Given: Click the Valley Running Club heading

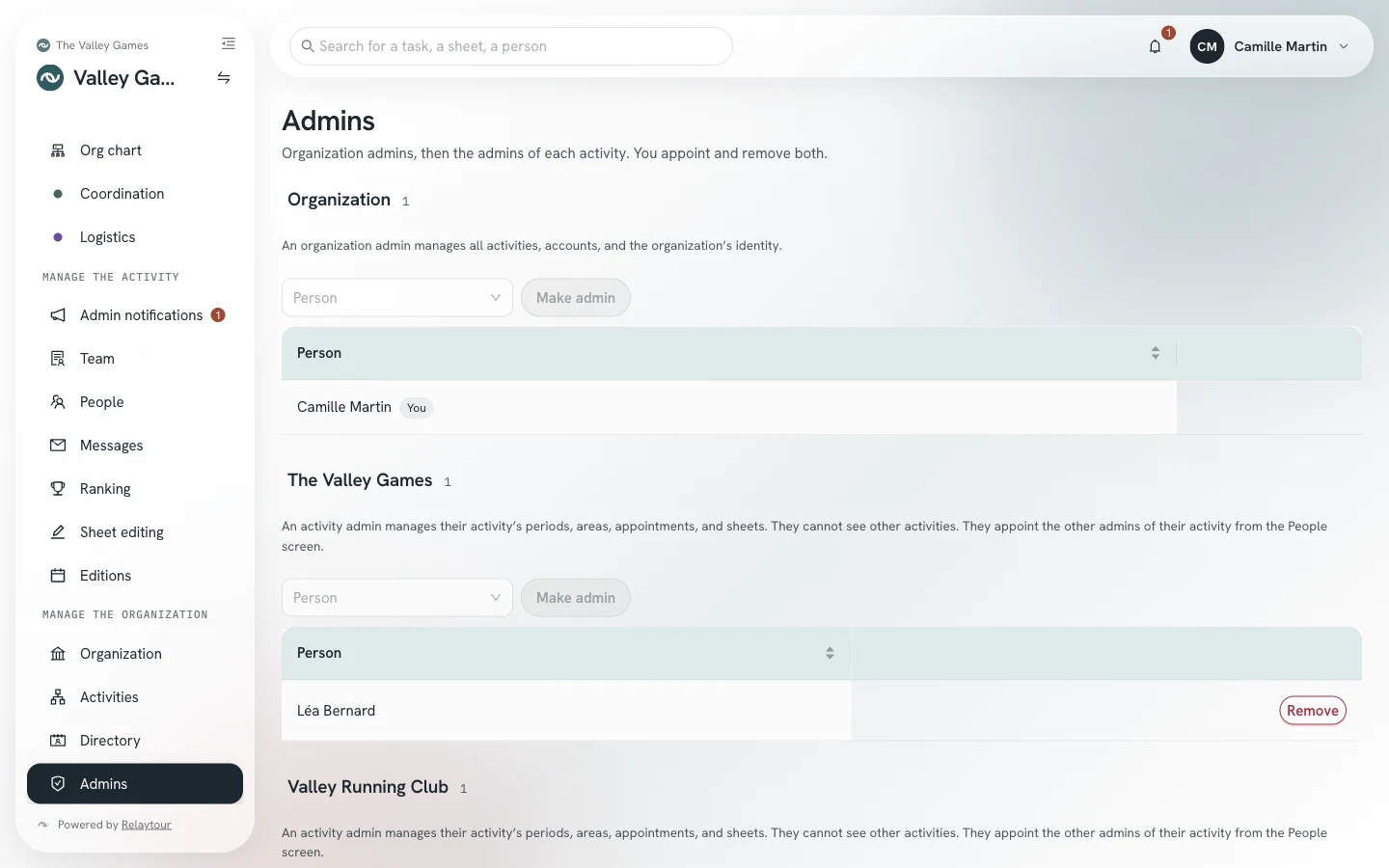Looking at the screenshot, I should (368, 787).
